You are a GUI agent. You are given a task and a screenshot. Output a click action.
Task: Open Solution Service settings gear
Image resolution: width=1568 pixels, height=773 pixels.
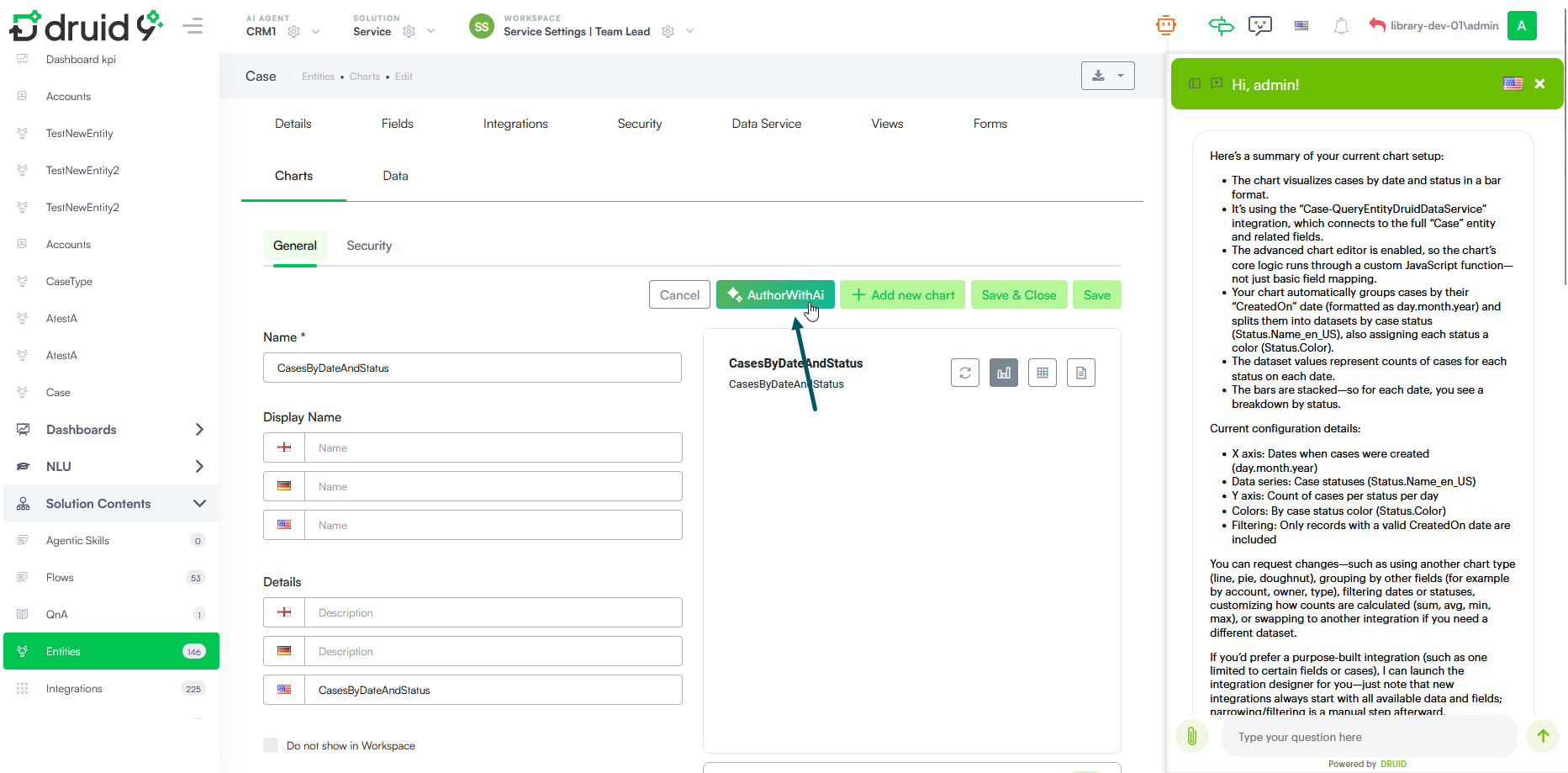coord(409,32)
